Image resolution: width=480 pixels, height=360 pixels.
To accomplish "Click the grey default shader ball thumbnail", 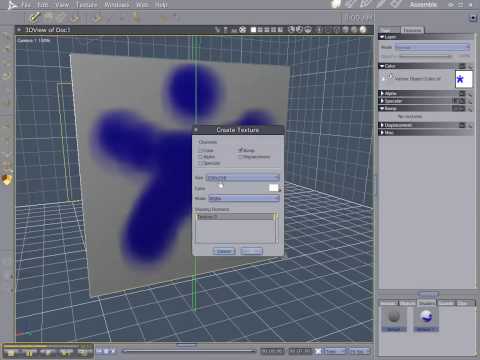I will [394, 316].
